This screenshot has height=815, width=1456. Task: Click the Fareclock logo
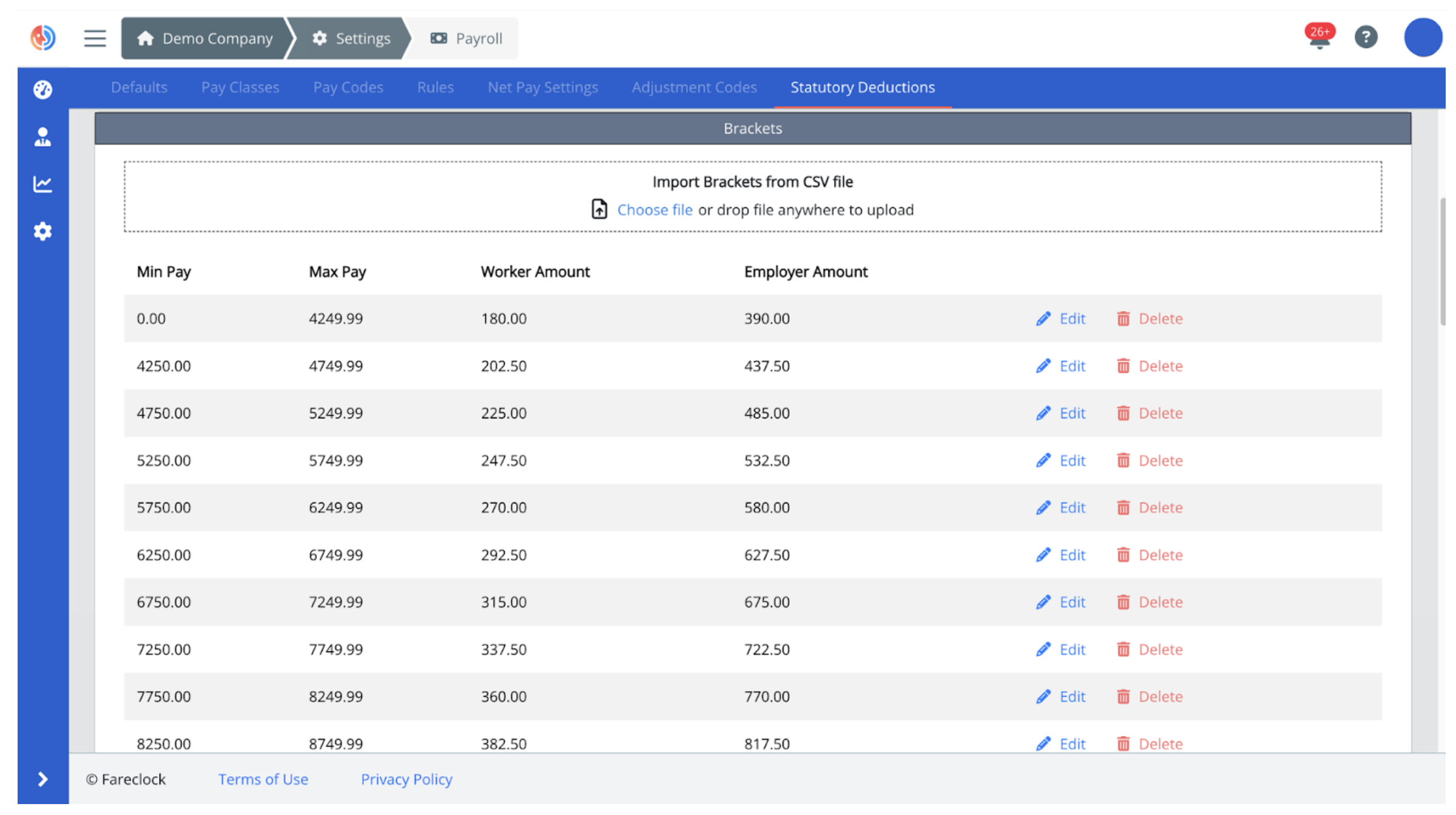coord(42,37)
